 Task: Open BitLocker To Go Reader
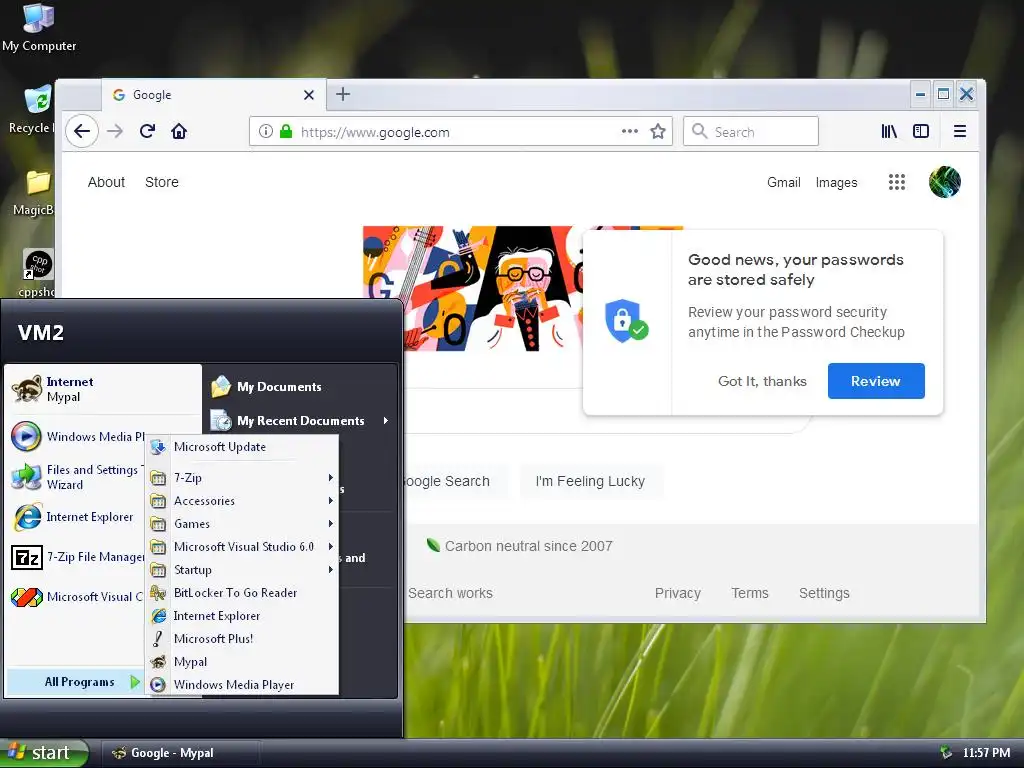pos(242,592)
